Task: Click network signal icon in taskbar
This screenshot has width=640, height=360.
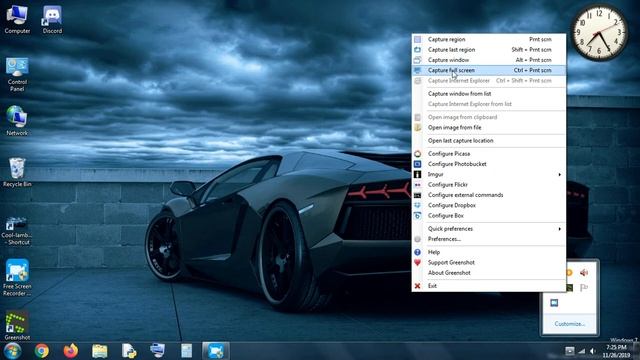Action: pos(582,351)
